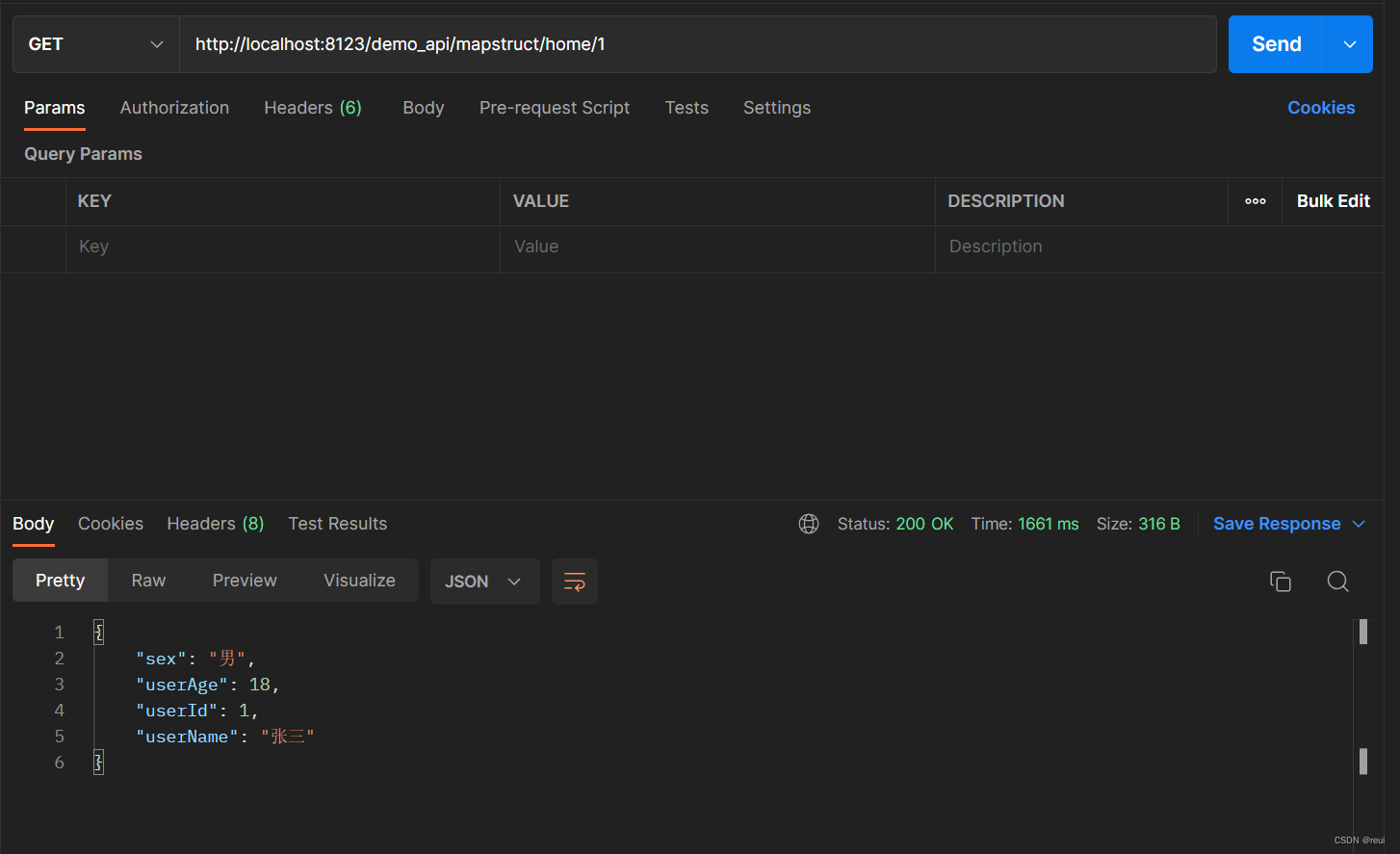This screenshot has width=1400, height=854.
Task: Switch to the Raw view mode
Action: (148, 581)
